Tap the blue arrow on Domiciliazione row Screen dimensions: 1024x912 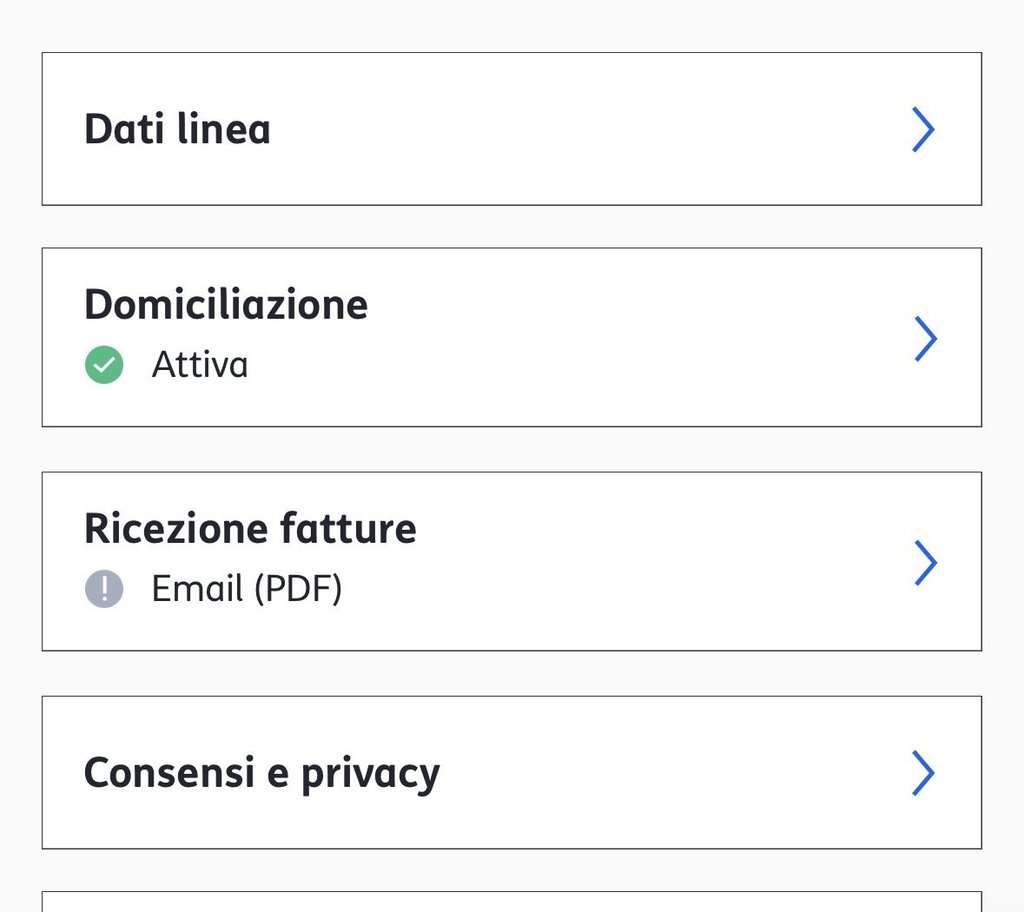tap(926, 338)
